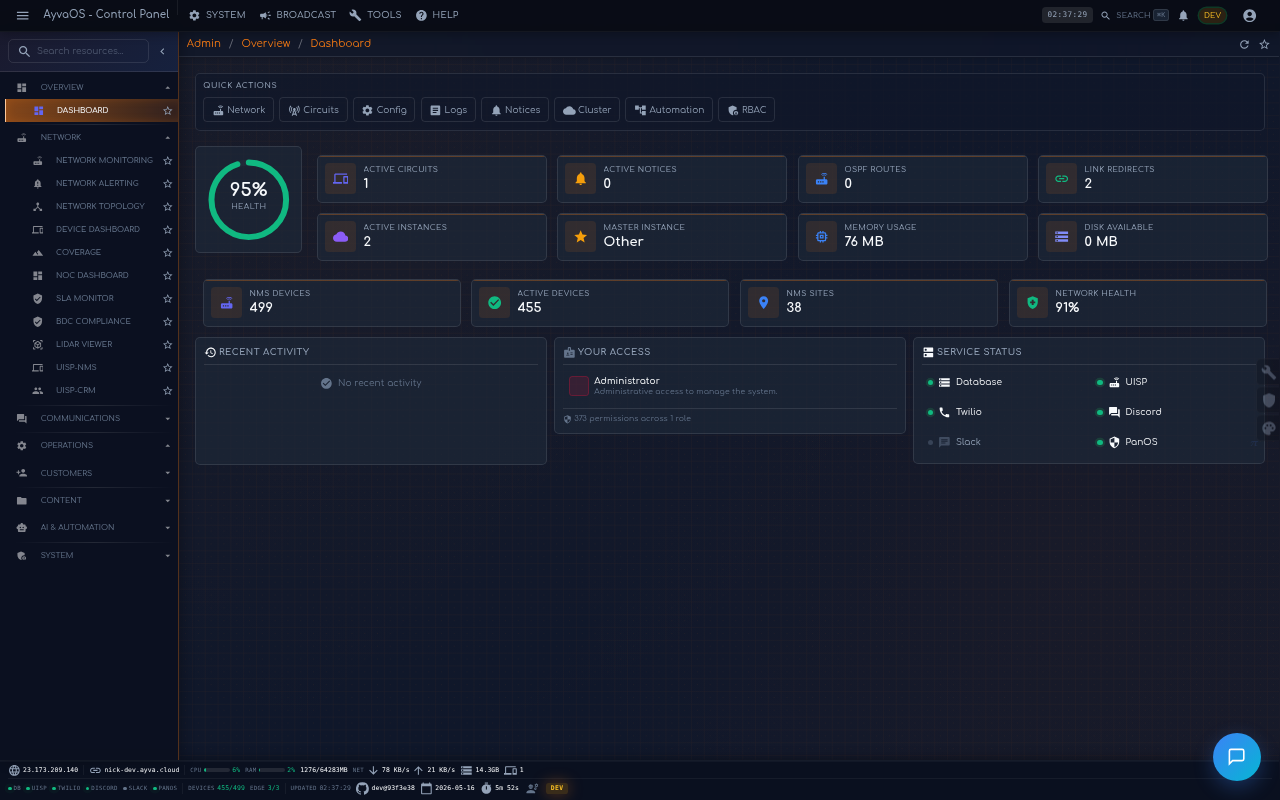
Task: Open the Broadcast top menu
Action: (297, 15)
